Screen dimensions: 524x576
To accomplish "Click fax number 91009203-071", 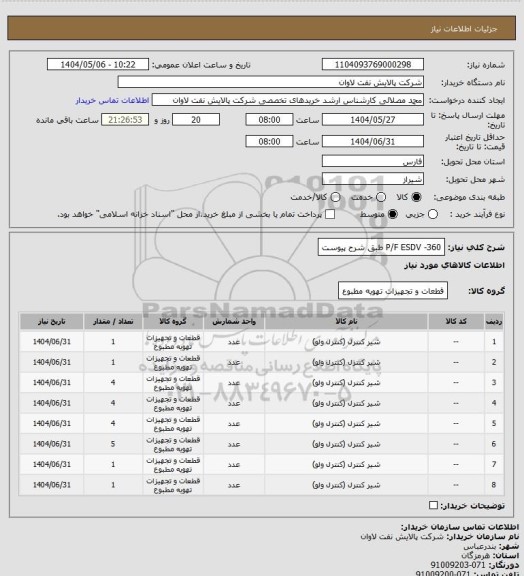I will pos(458,564).
